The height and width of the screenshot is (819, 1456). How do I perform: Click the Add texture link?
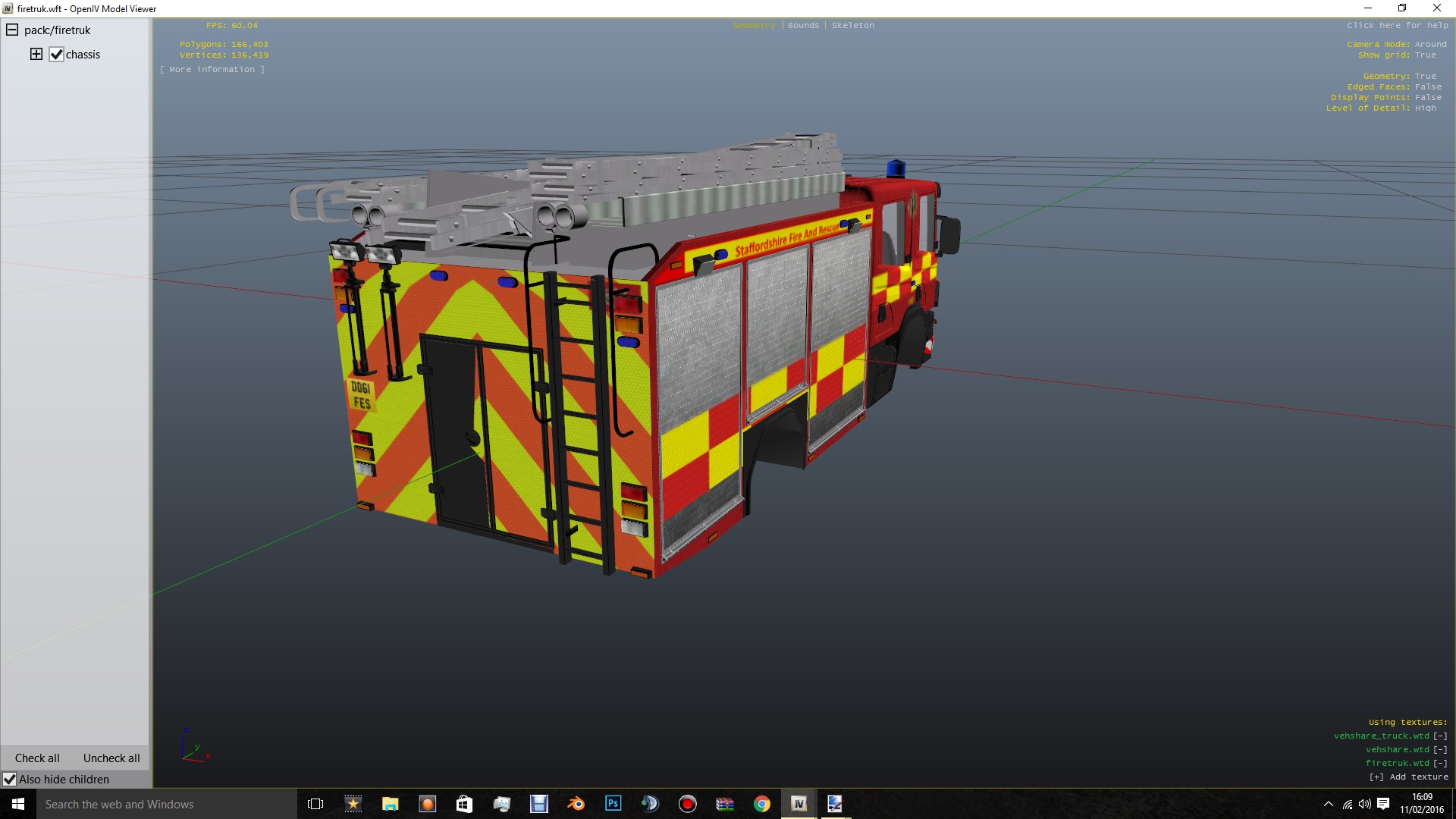1408,777
